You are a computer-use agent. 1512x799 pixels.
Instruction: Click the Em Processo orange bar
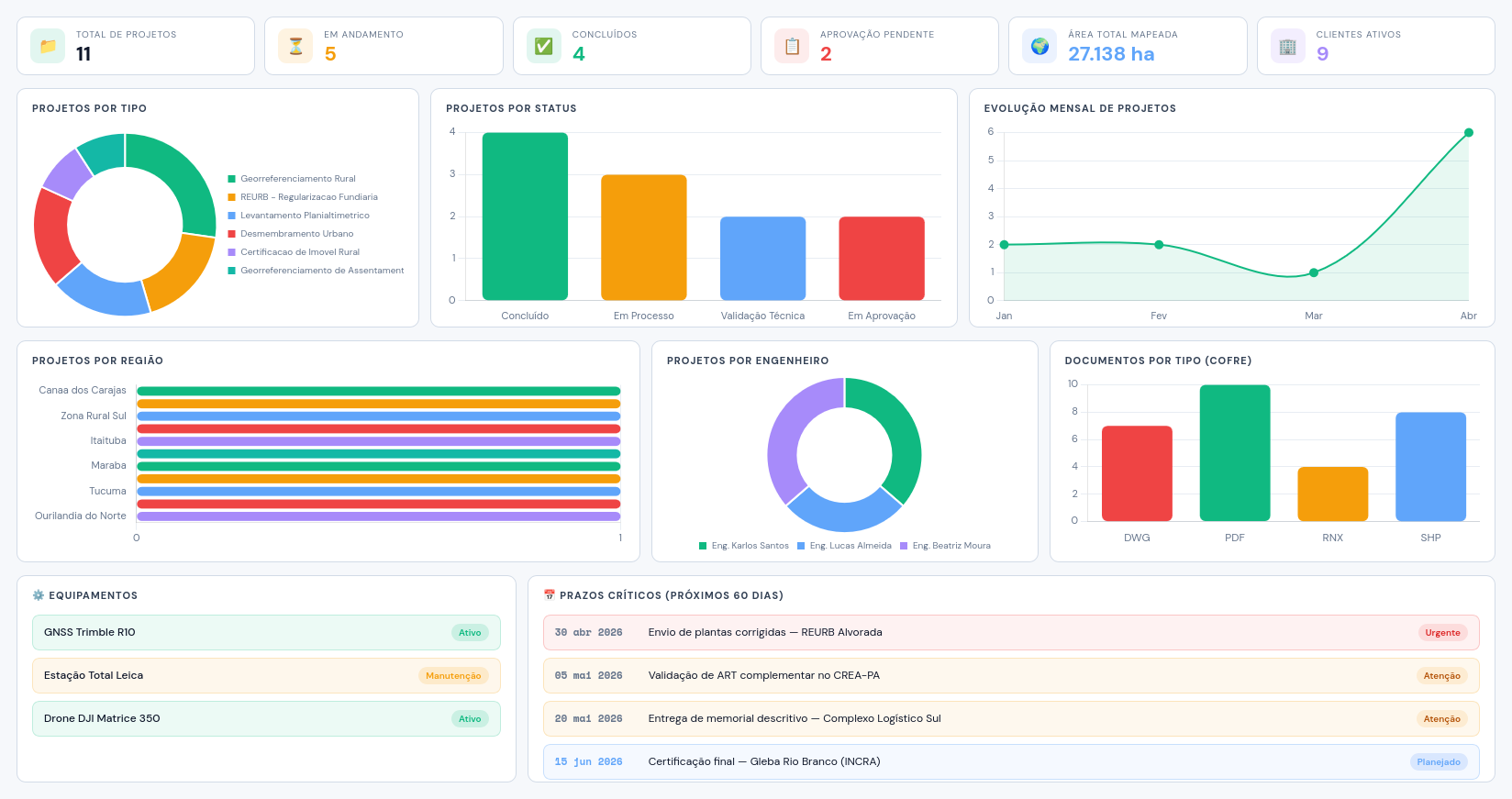(x=644, y=238)
